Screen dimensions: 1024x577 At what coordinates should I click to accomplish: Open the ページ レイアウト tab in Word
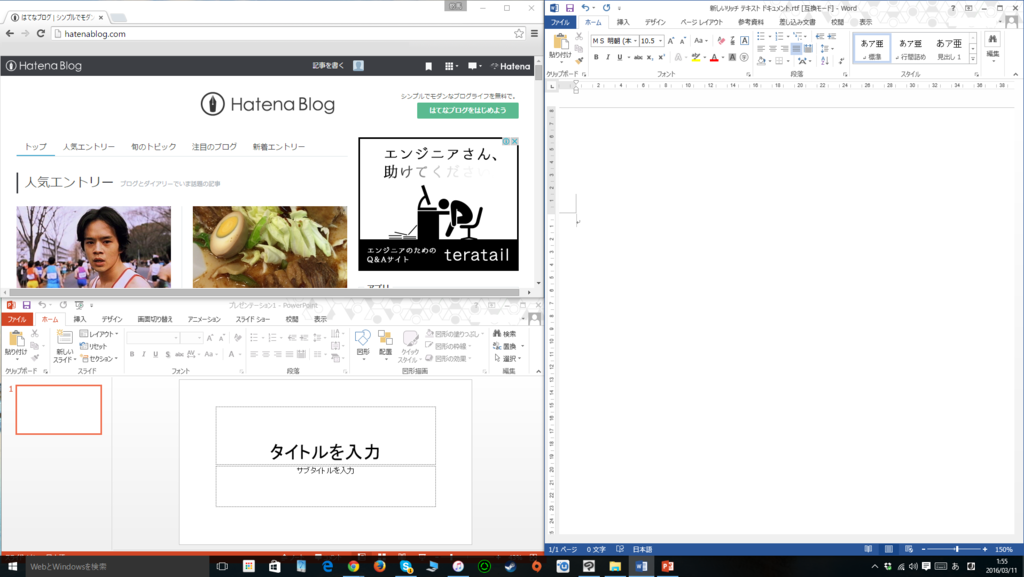pos(701,22)
